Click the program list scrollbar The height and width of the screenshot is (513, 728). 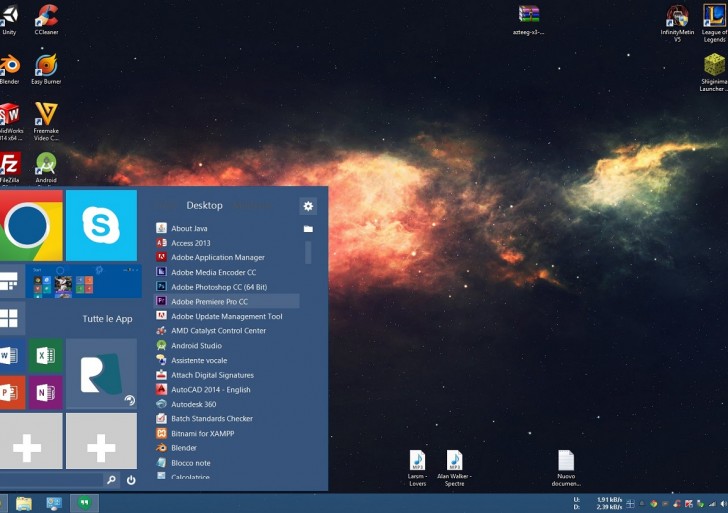click(x=308, y=252)
